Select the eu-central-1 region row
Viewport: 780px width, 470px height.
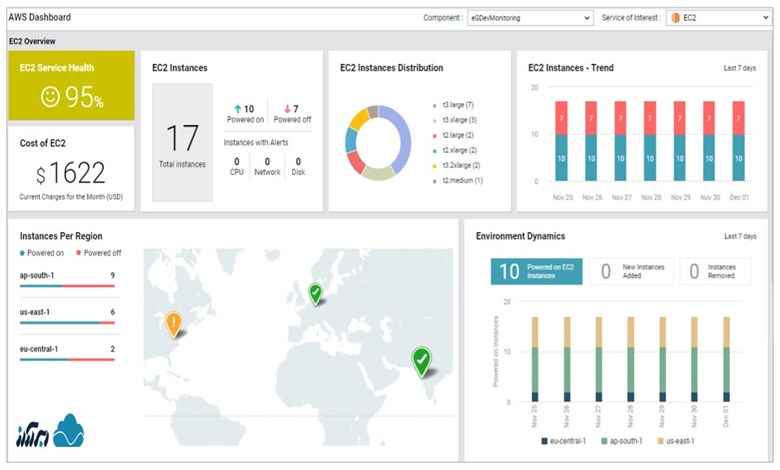[x=67, y=354]
